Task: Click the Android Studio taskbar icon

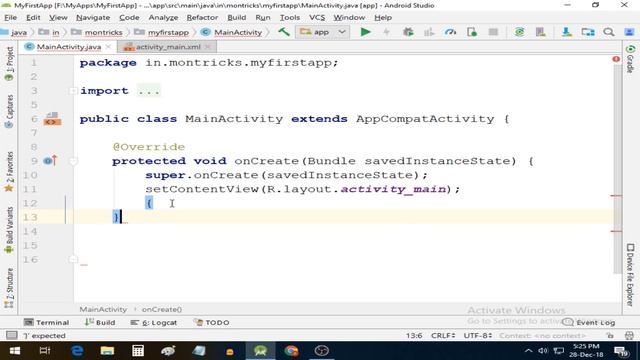Action: pyautogui.click(x=260, y=351)
